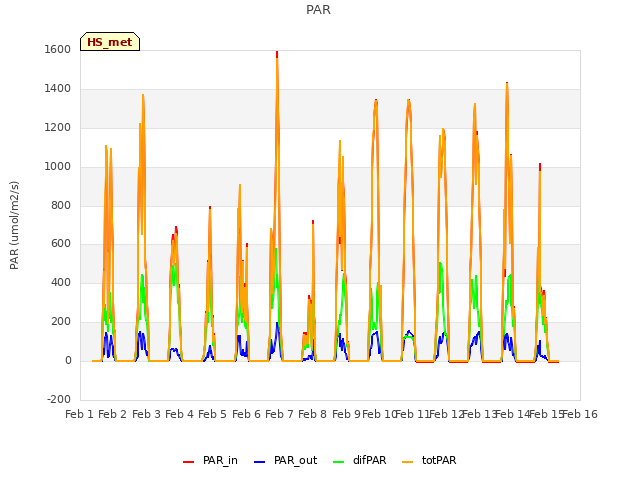This screenshot has height=480, width=640.
Task: Click the Feb 3 x-axis label
Action: coord(146,414)
